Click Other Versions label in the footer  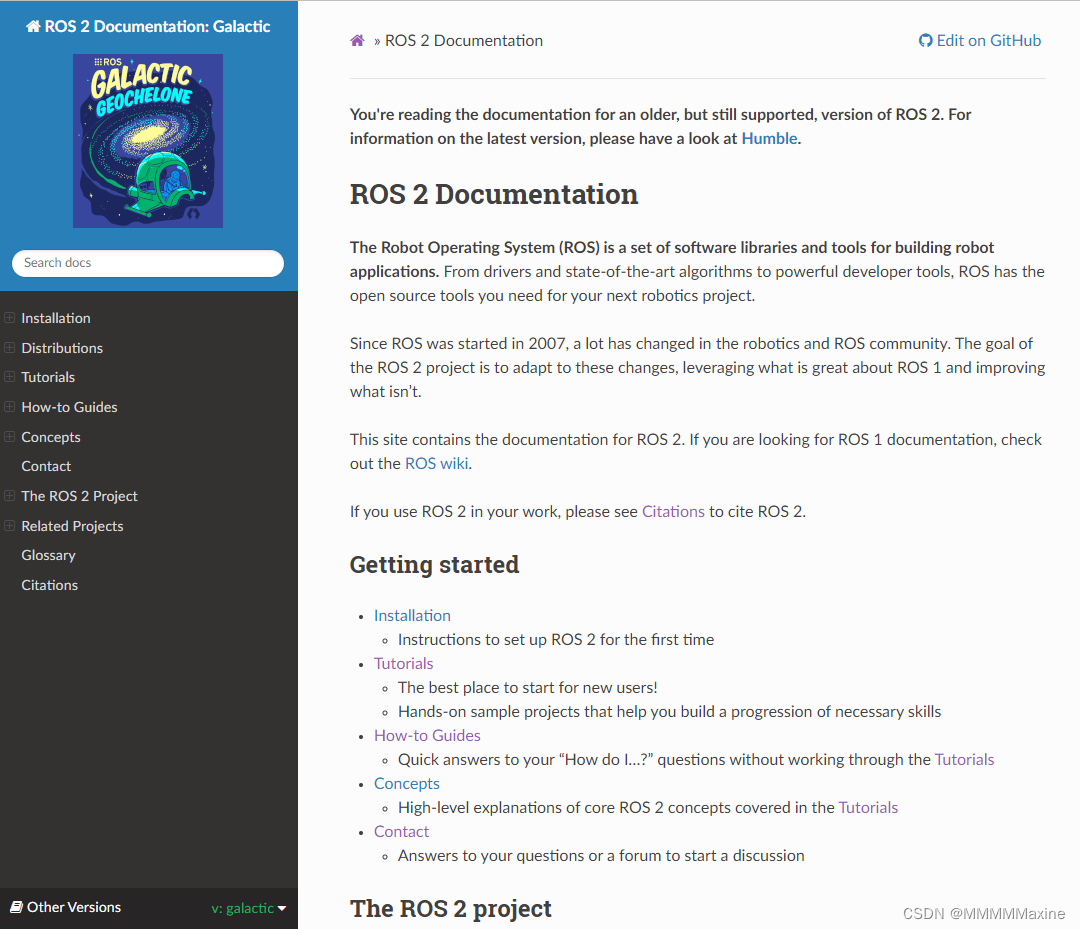(74, 908)
